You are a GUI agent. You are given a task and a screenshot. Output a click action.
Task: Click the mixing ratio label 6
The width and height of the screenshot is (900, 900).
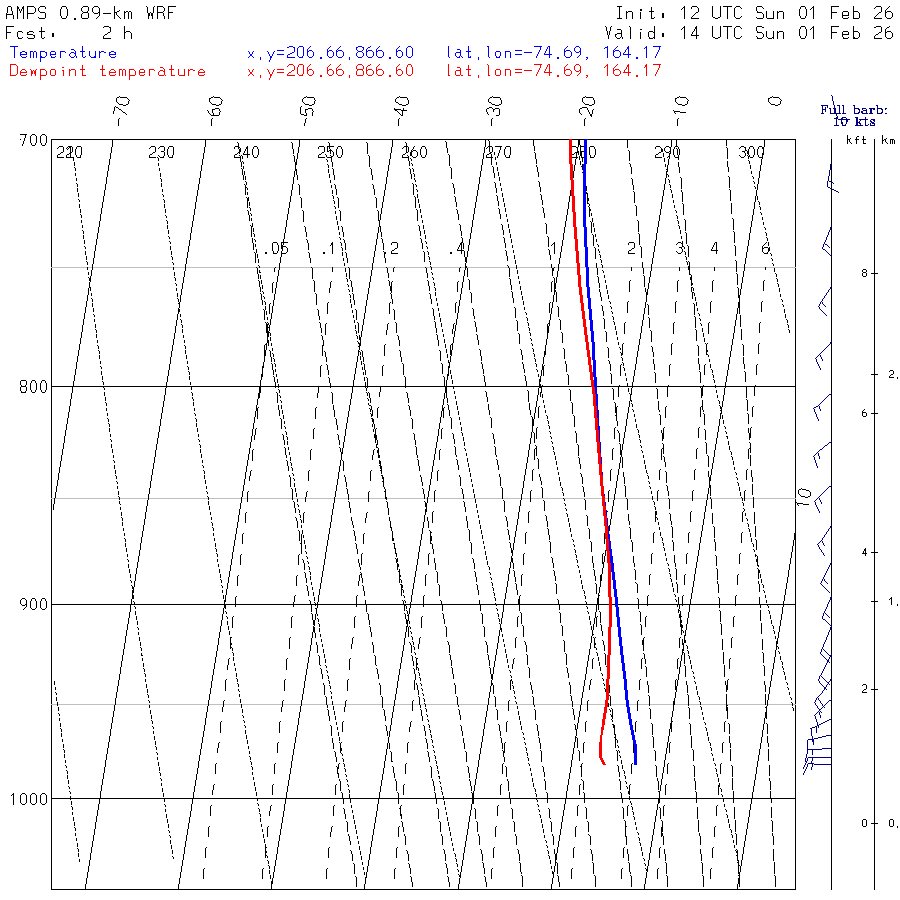pyautogui.click(x=765, y=249)
